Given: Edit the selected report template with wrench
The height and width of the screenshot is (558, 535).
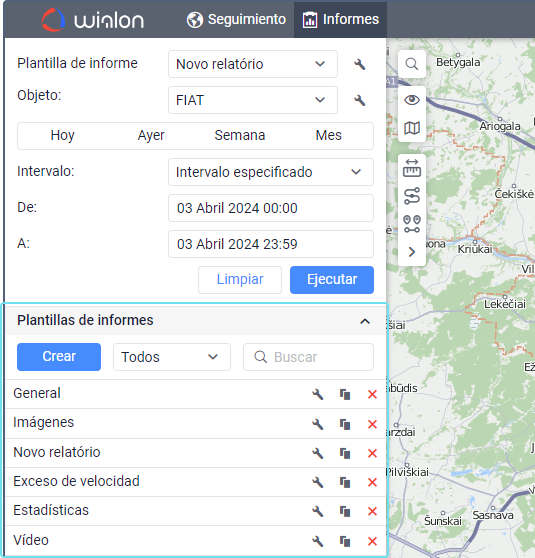Looking at the screenshot, I should coord(360,64).
